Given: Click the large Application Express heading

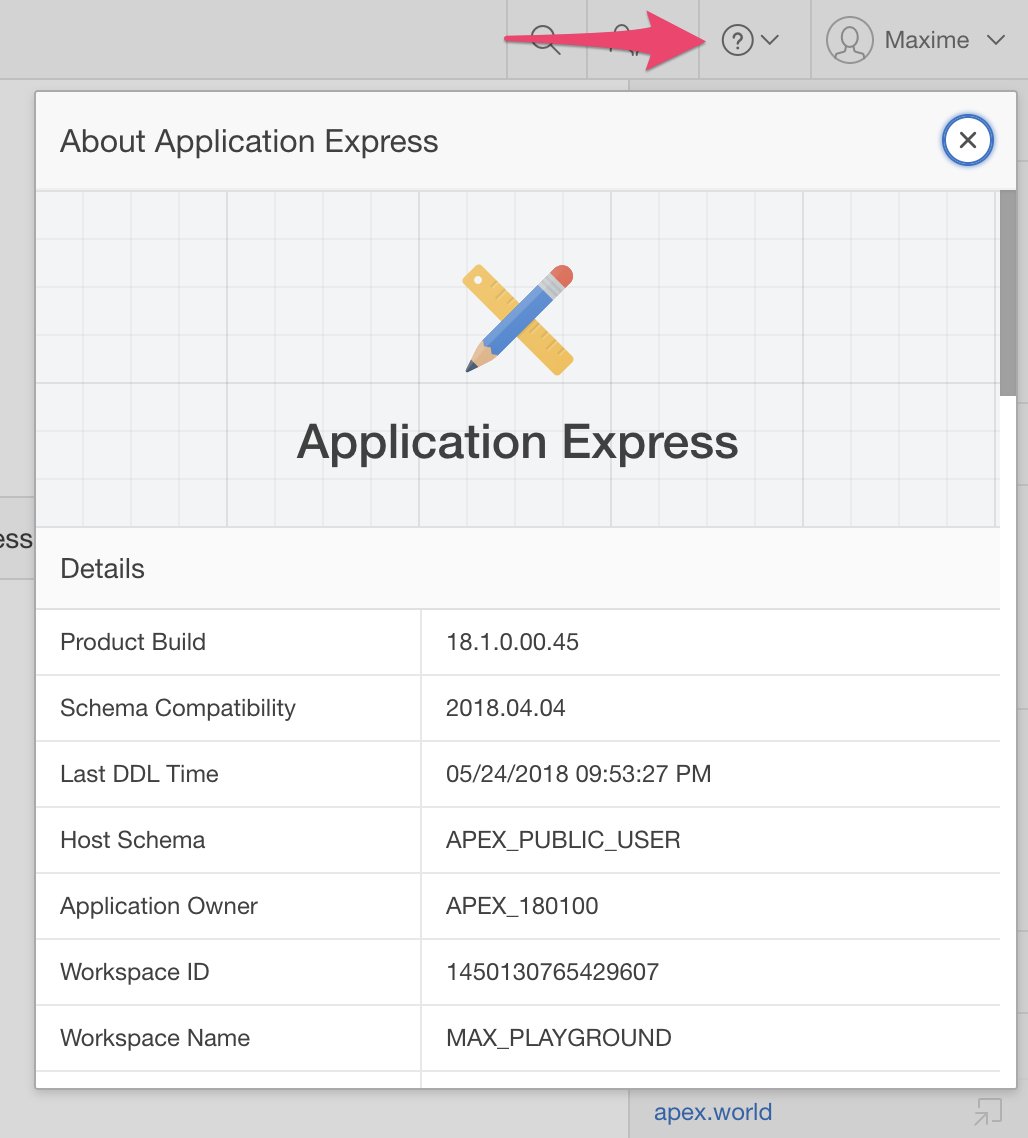Looking at the screenshot, I should (518, 442).
